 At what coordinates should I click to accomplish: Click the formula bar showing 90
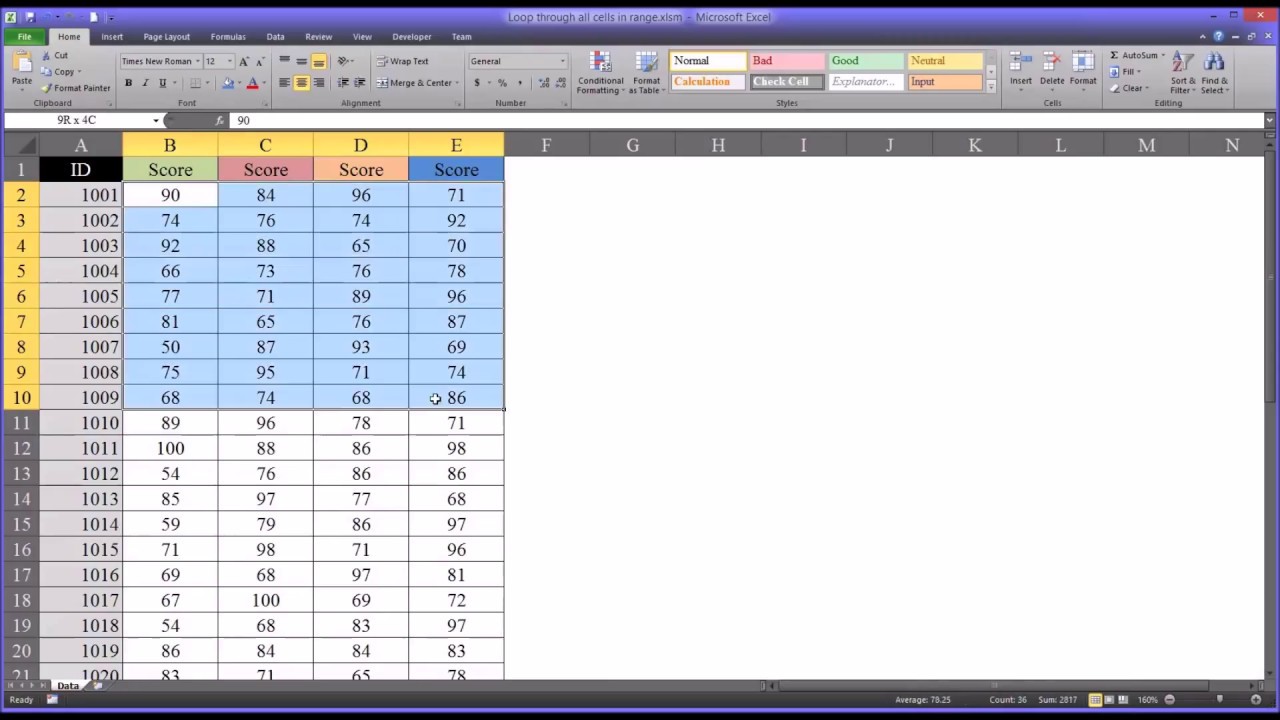[748, 120]
